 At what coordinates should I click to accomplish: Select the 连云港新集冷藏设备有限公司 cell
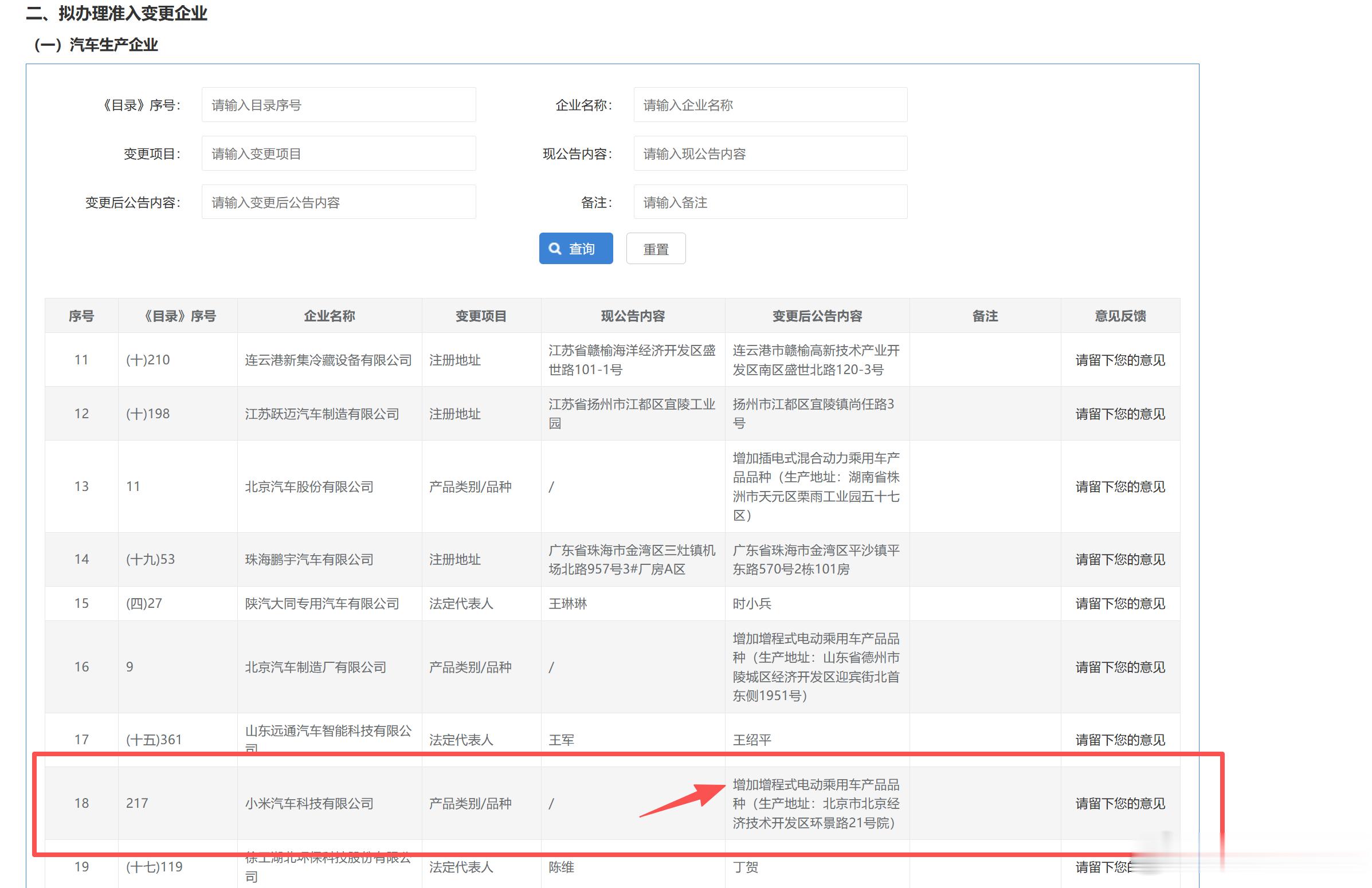tap(328, 360)
